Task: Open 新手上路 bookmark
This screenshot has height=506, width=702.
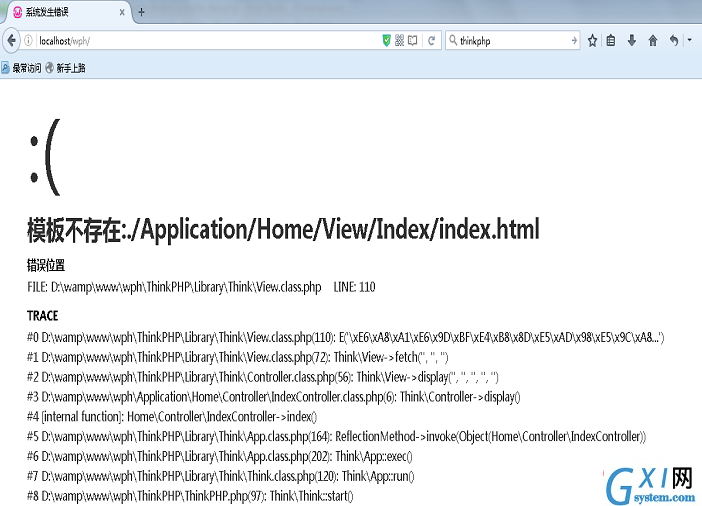Action: click(65, 68)
